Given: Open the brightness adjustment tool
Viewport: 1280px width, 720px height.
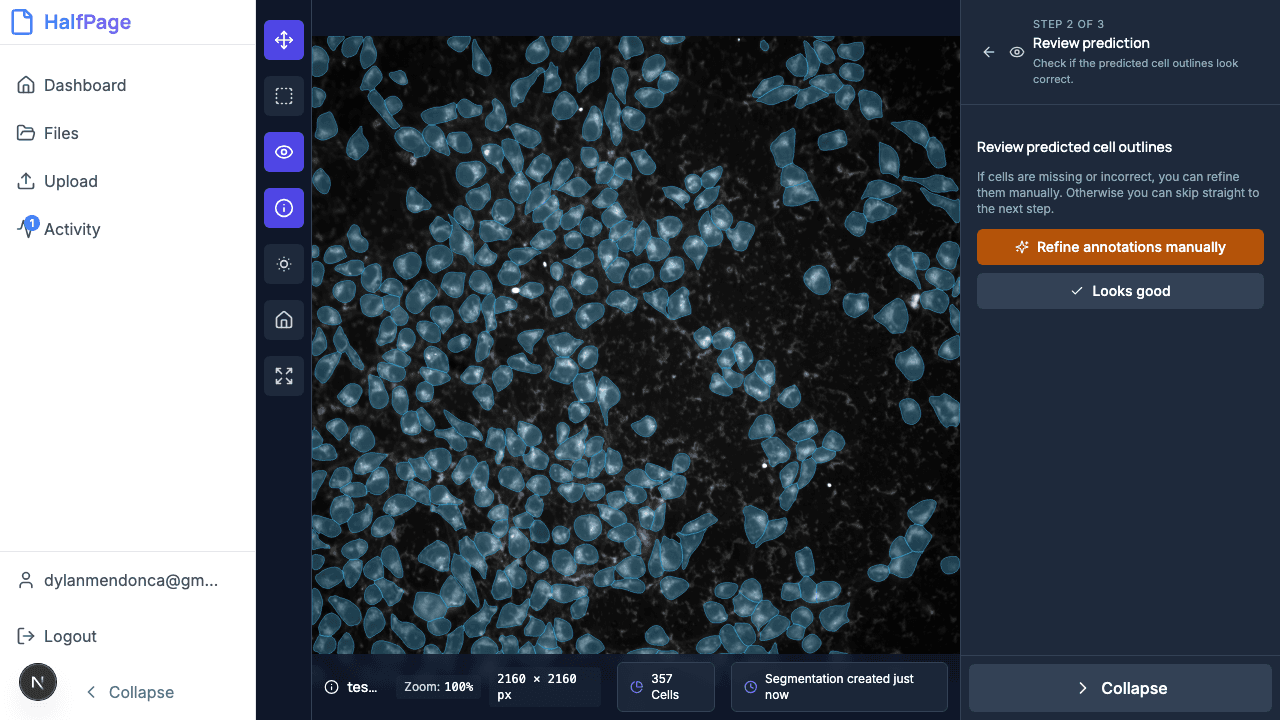Looking at the screenshot, I should [x=283, y=264].
